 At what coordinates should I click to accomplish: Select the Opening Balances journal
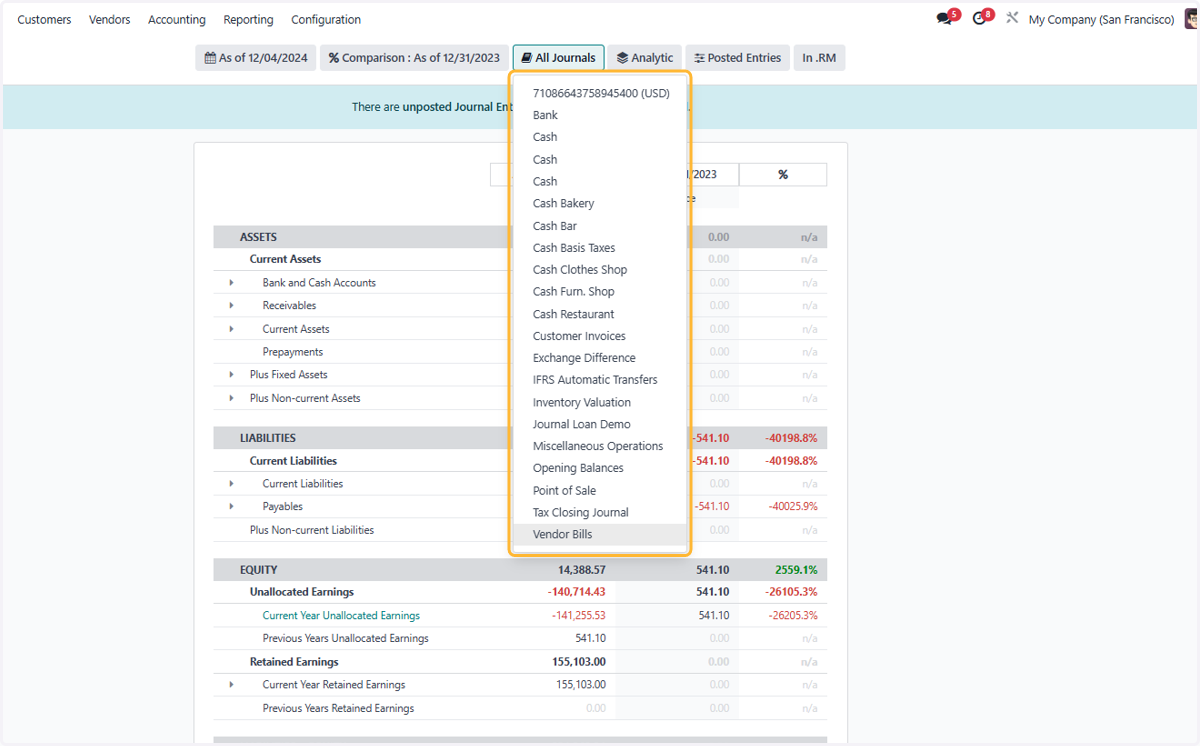[600, 468]
